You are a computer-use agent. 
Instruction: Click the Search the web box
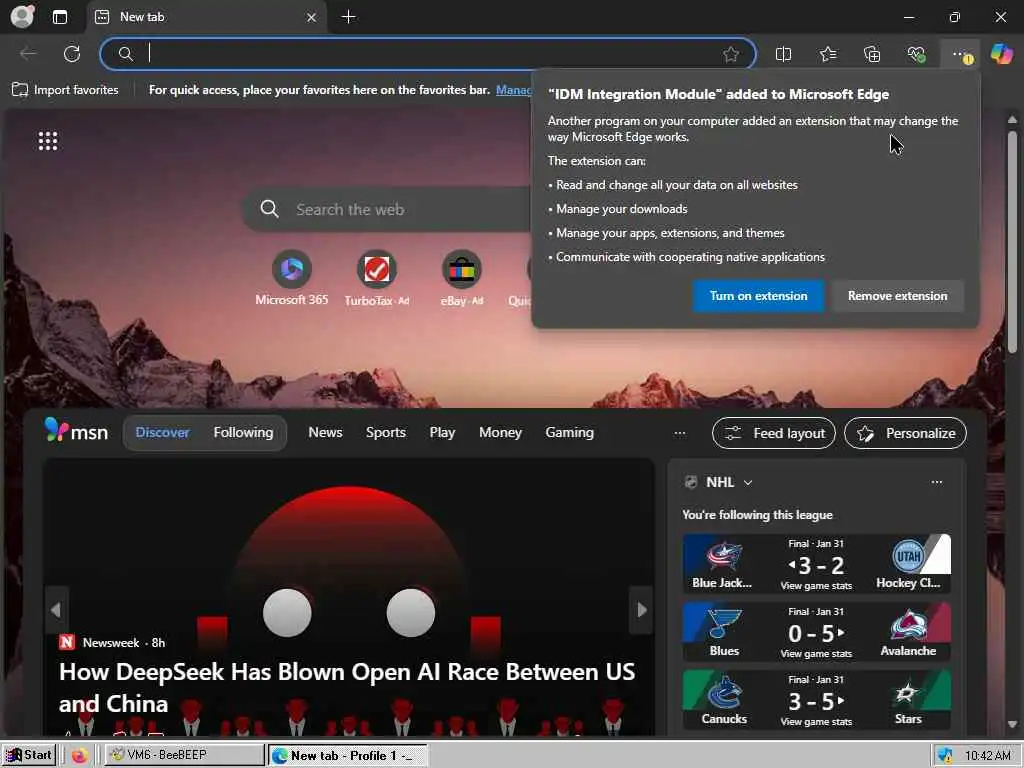pos(389,209)
